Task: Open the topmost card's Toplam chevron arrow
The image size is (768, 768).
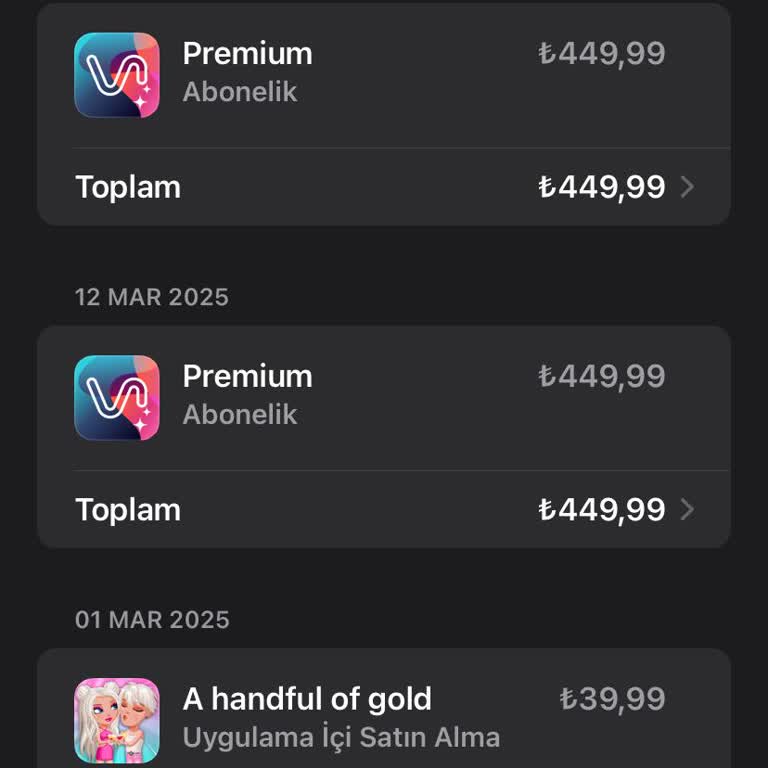Action: click(x=687, y=187)
